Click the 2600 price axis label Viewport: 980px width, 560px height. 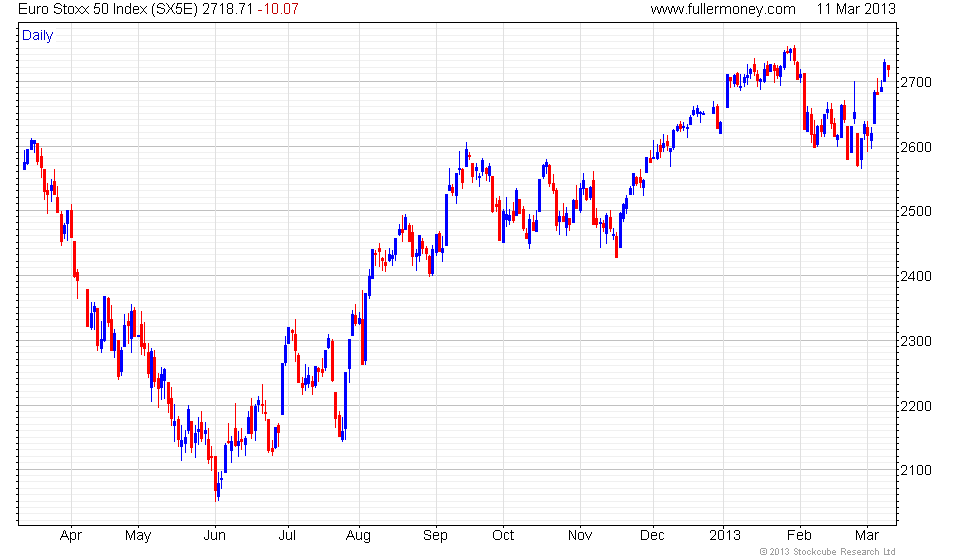click(916, 147)
